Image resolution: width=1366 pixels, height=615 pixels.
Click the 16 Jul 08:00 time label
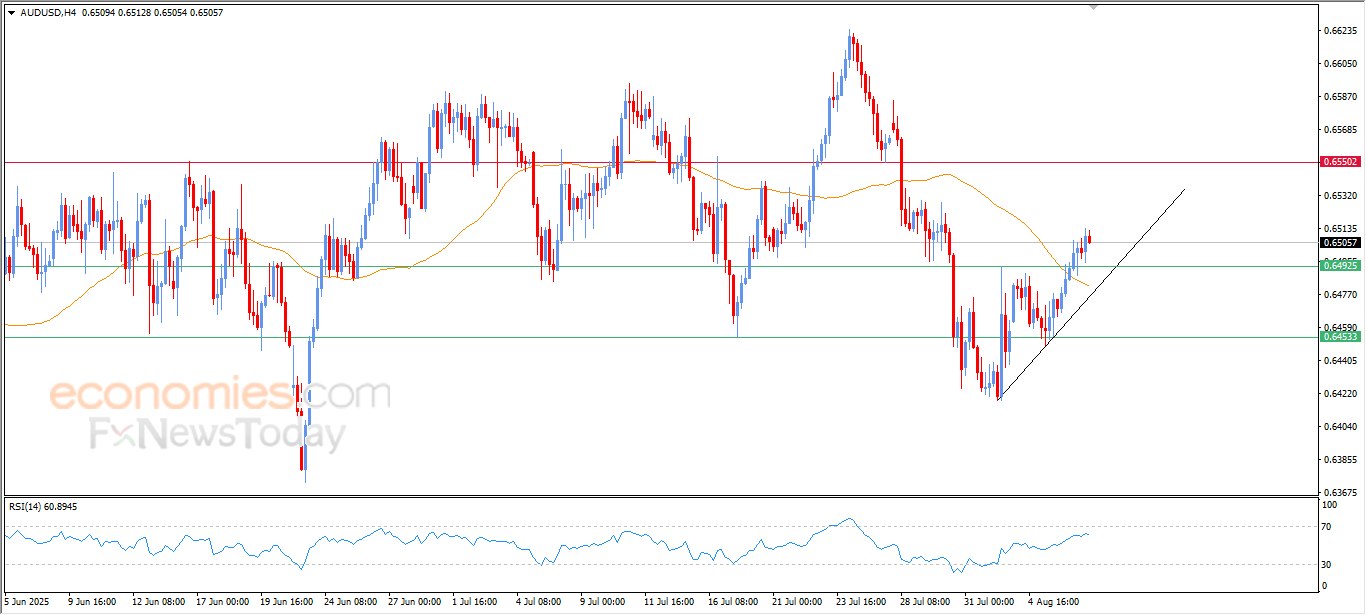[x=735, y=602]
